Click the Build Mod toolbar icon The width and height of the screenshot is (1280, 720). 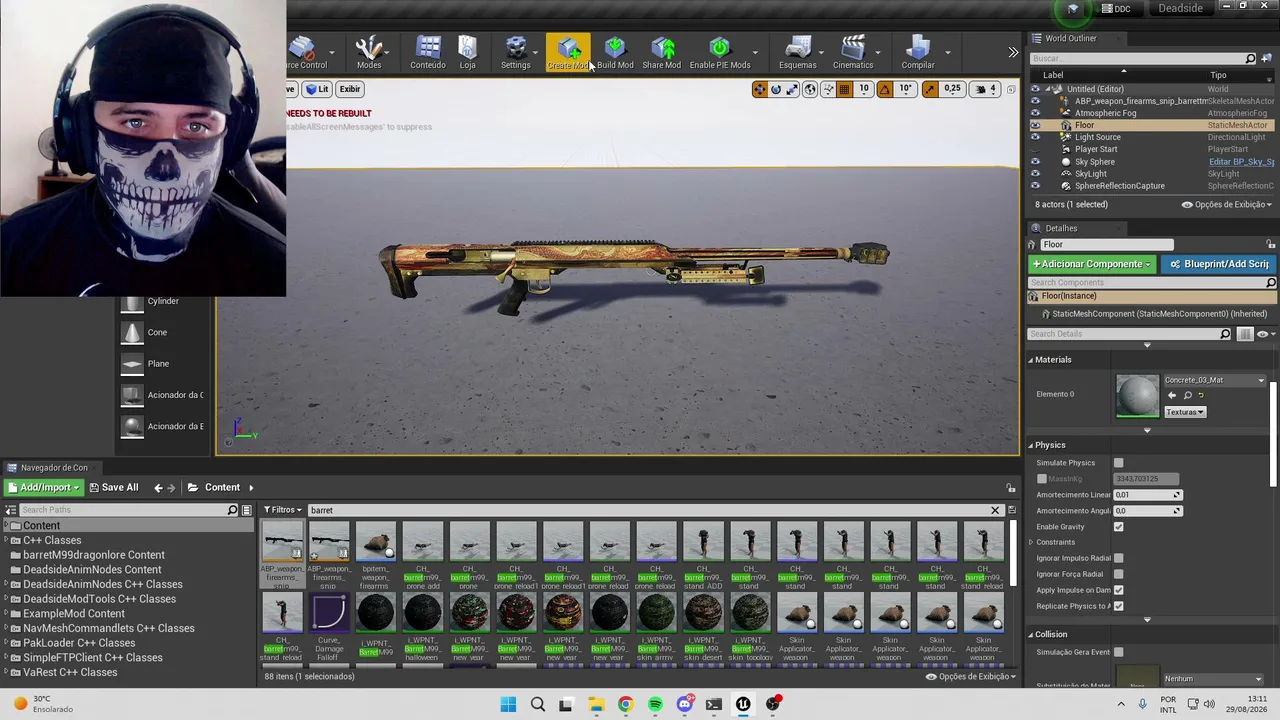[x=615, y=52]
